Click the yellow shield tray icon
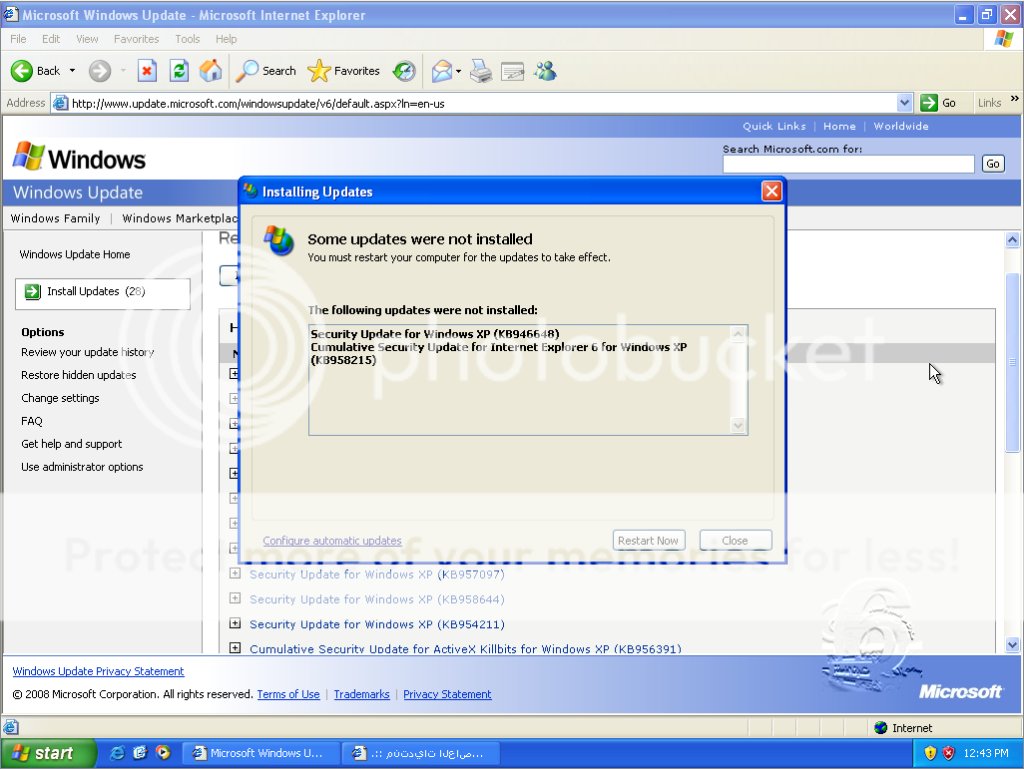Image resolution: width=1024 pixels, height=769 pixels. 931,753
